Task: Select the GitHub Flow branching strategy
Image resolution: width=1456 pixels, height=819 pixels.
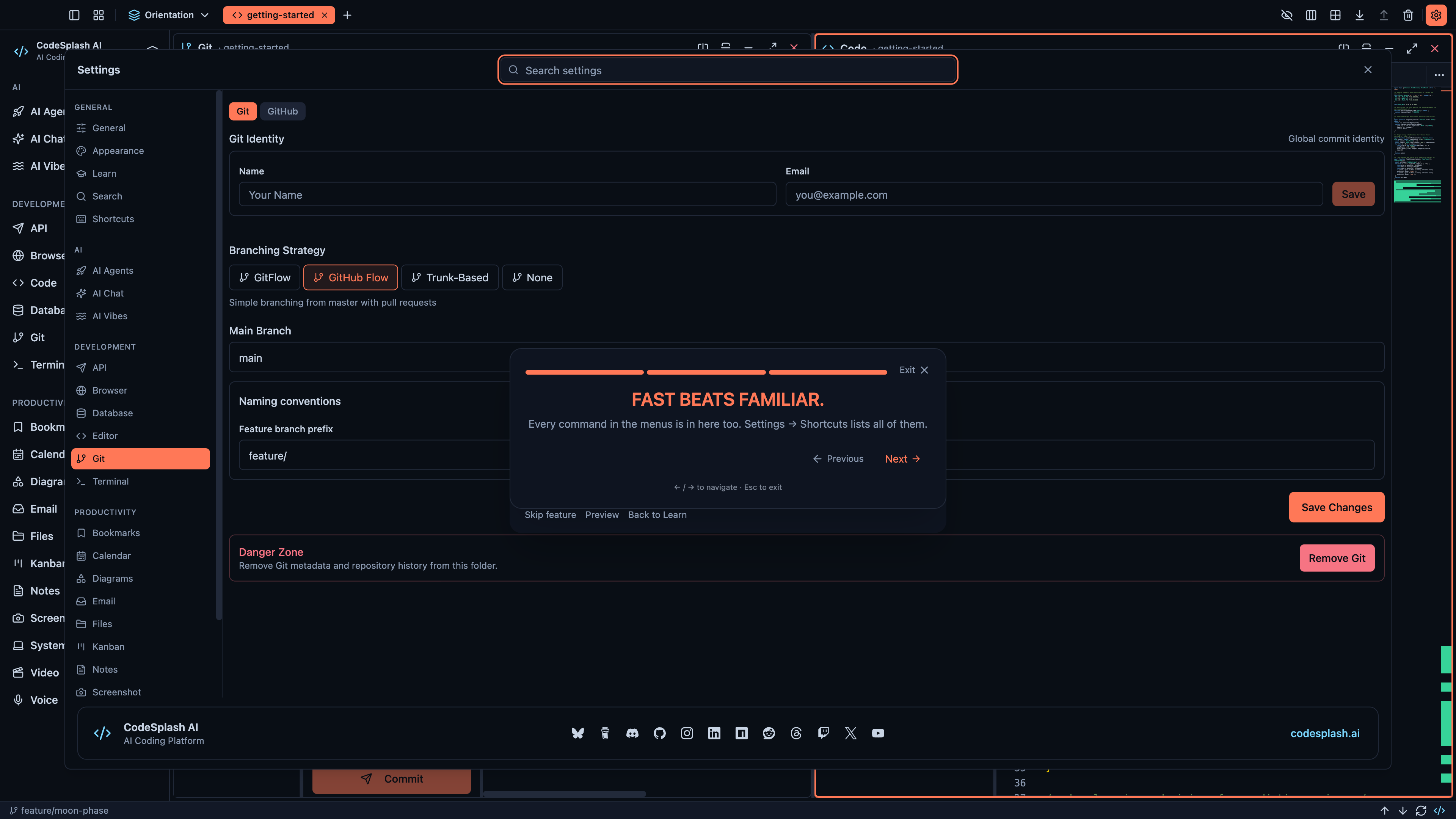Action: point(350,278)
